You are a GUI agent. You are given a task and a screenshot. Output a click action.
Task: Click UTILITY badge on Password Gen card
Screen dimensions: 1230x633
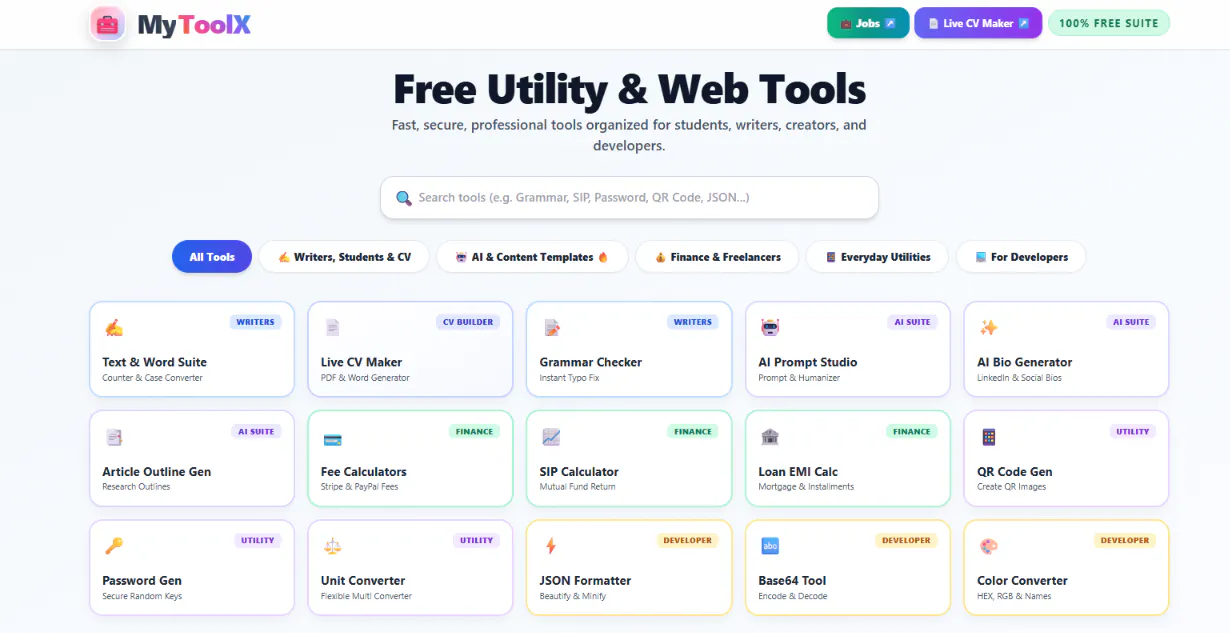[x=257, y=540]
